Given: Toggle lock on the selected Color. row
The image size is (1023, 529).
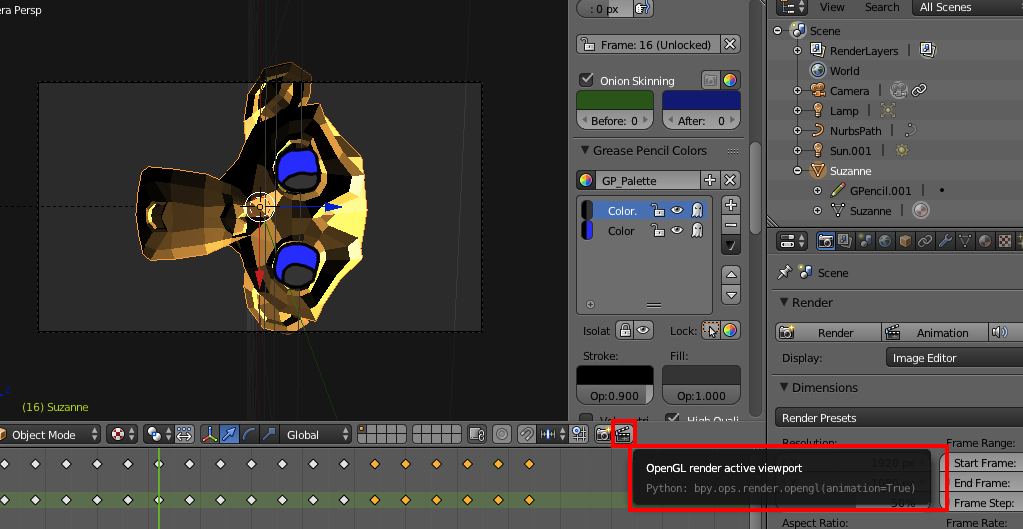Looking at the screenshot, I should click(658, 211).
